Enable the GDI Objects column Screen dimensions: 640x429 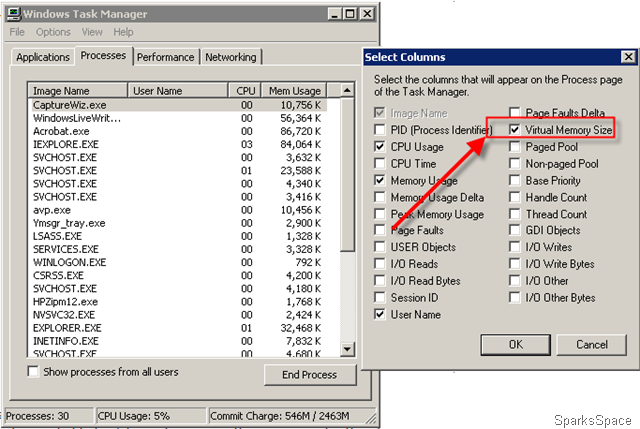(515, 230)
